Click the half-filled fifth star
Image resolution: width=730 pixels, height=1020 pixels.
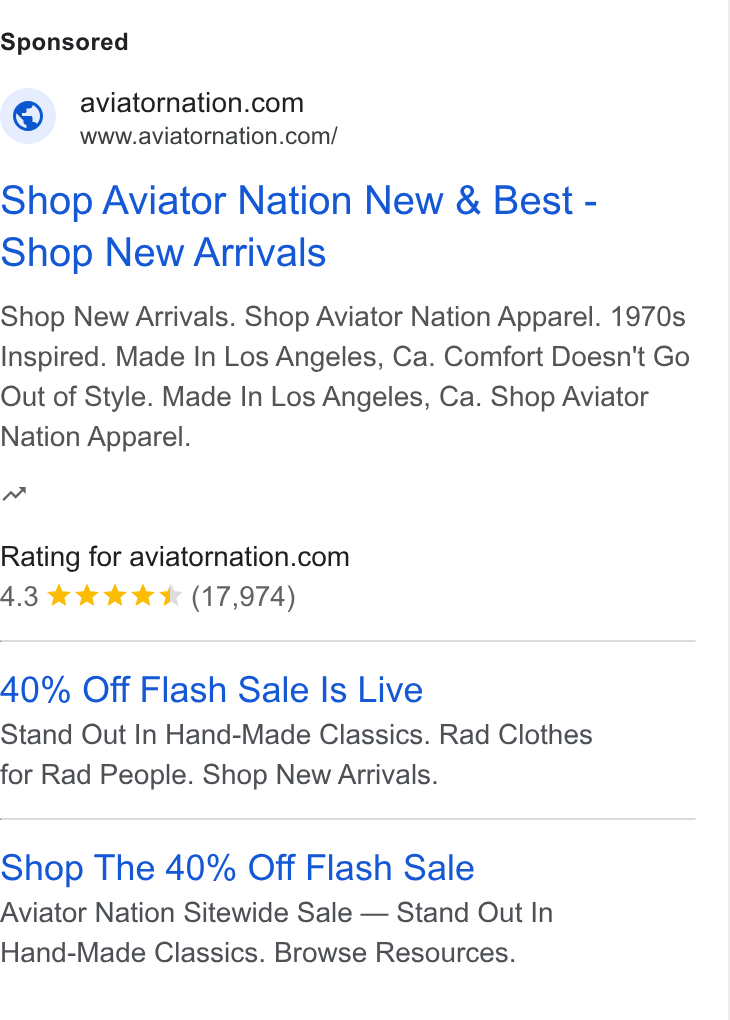click(170, 596)
